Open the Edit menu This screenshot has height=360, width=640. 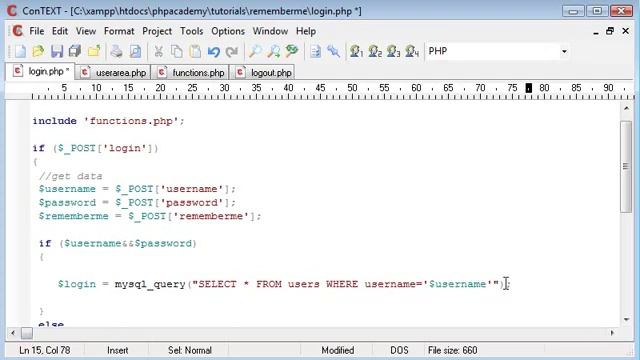(60, 31)
